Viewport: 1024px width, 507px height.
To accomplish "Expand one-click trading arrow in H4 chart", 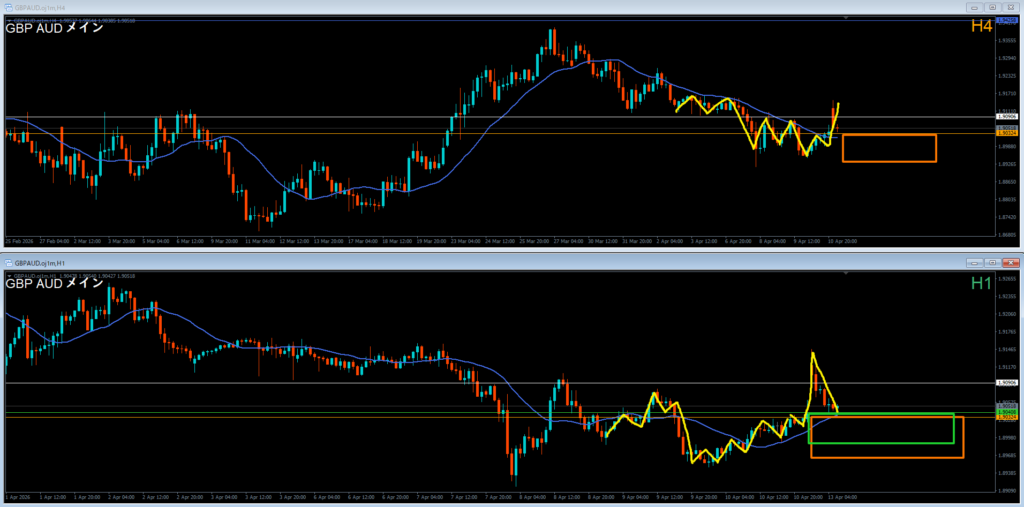I will point(8,18).
